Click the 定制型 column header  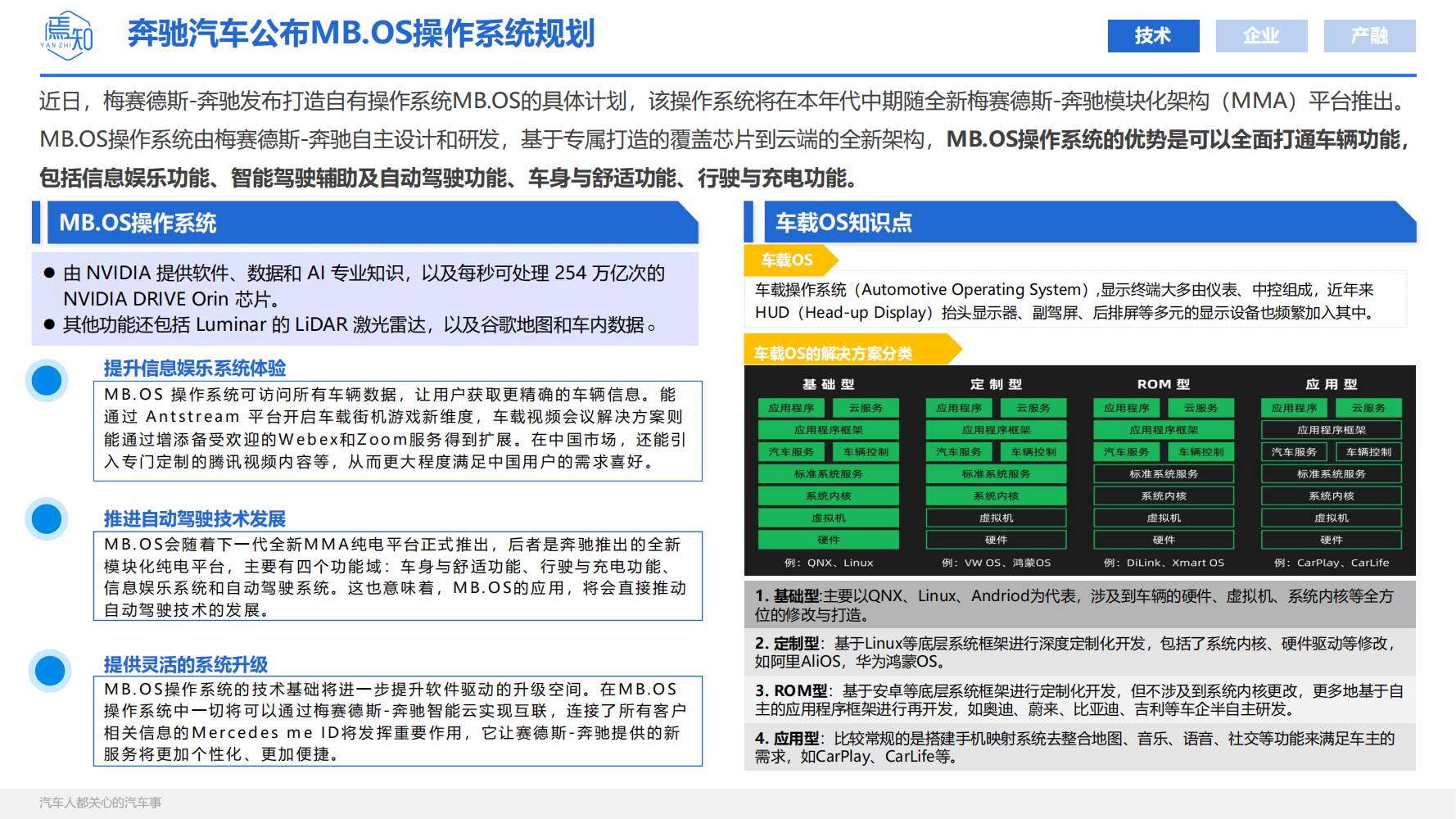[x=996, y=384]
